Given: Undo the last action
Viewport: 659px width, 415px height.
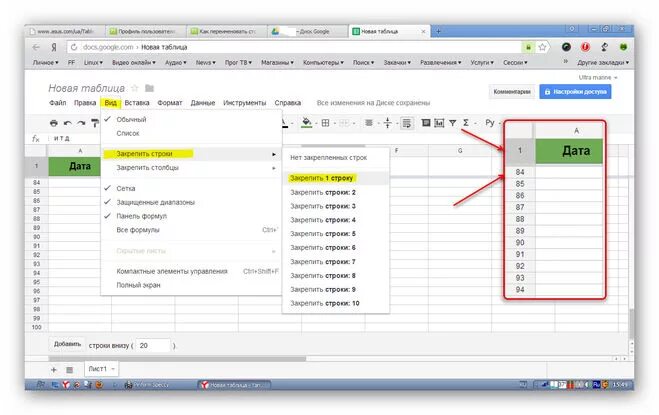Looking at the screenshot, I should click(67, 123).
